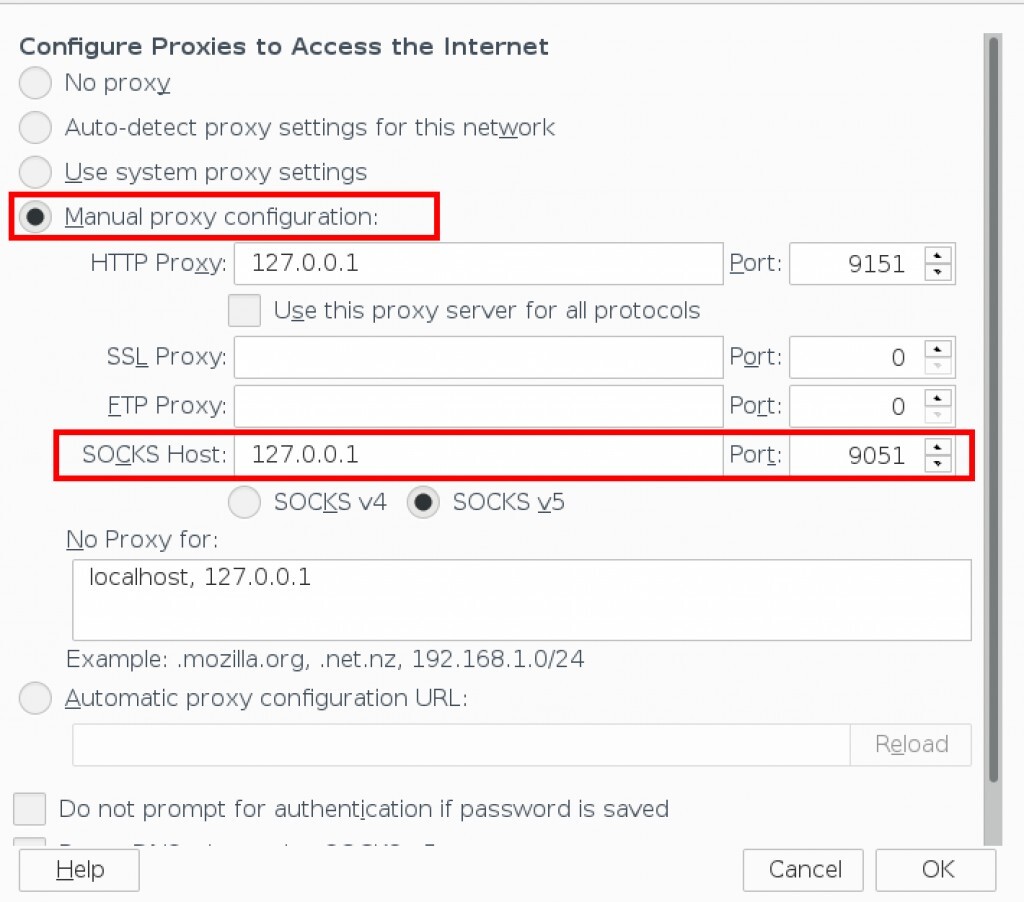Increase SOCKS Host port with up arrow
This screenshot has width=1024, height=902.
(938, 446)
